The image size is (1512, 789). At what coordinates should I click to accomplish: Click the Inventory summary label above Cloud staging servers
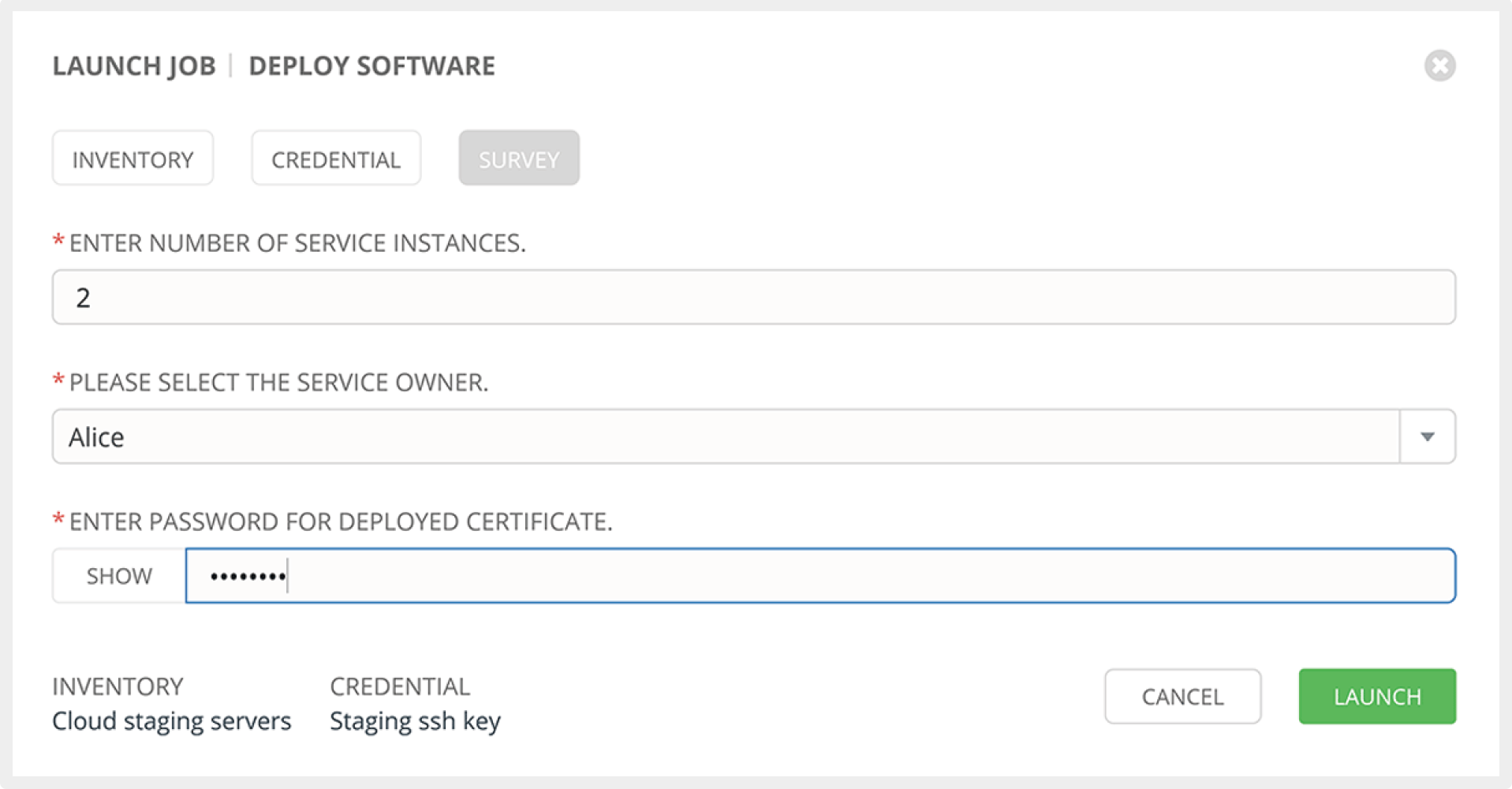tap(118, 686)
